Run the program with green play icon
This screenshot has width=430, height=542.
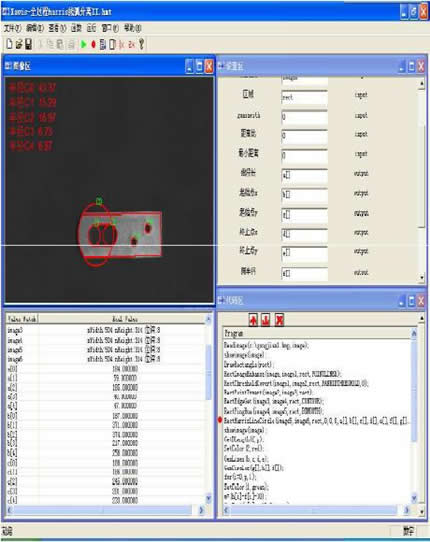84,44
